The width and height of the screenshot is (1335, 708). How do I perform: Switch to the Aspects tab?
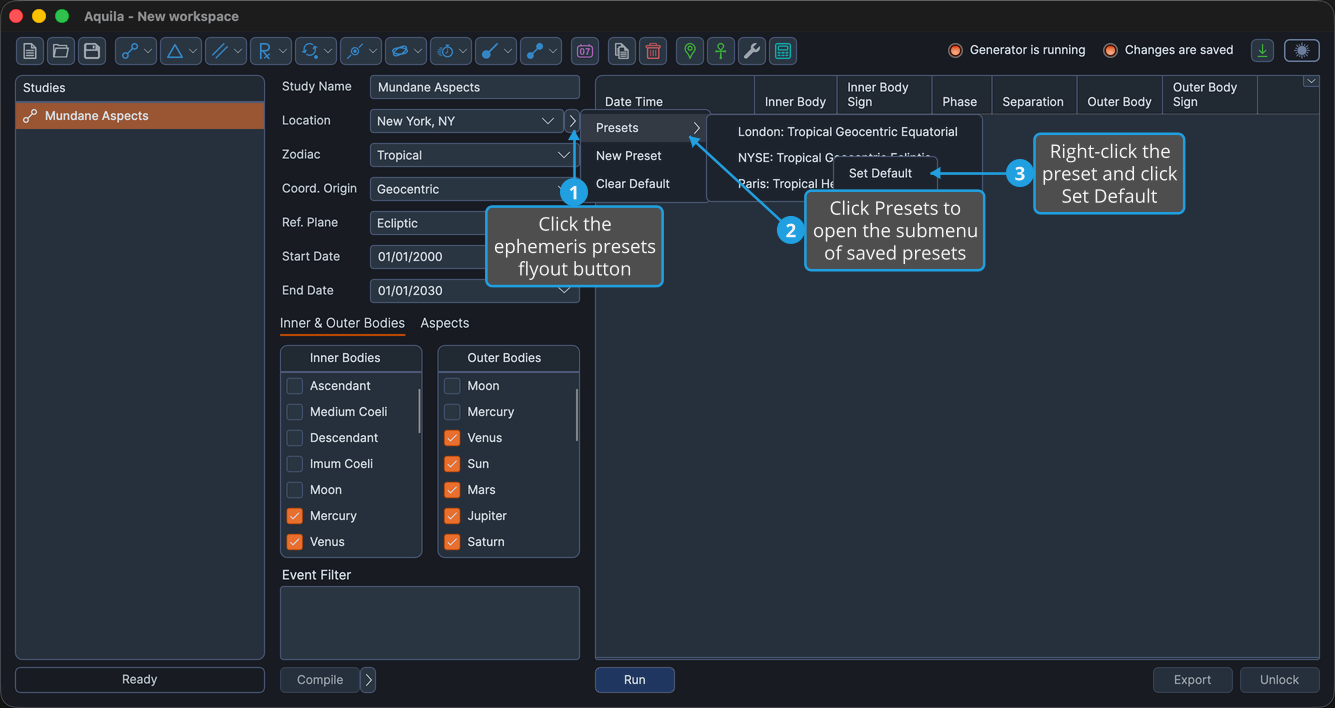coord(445,323)
